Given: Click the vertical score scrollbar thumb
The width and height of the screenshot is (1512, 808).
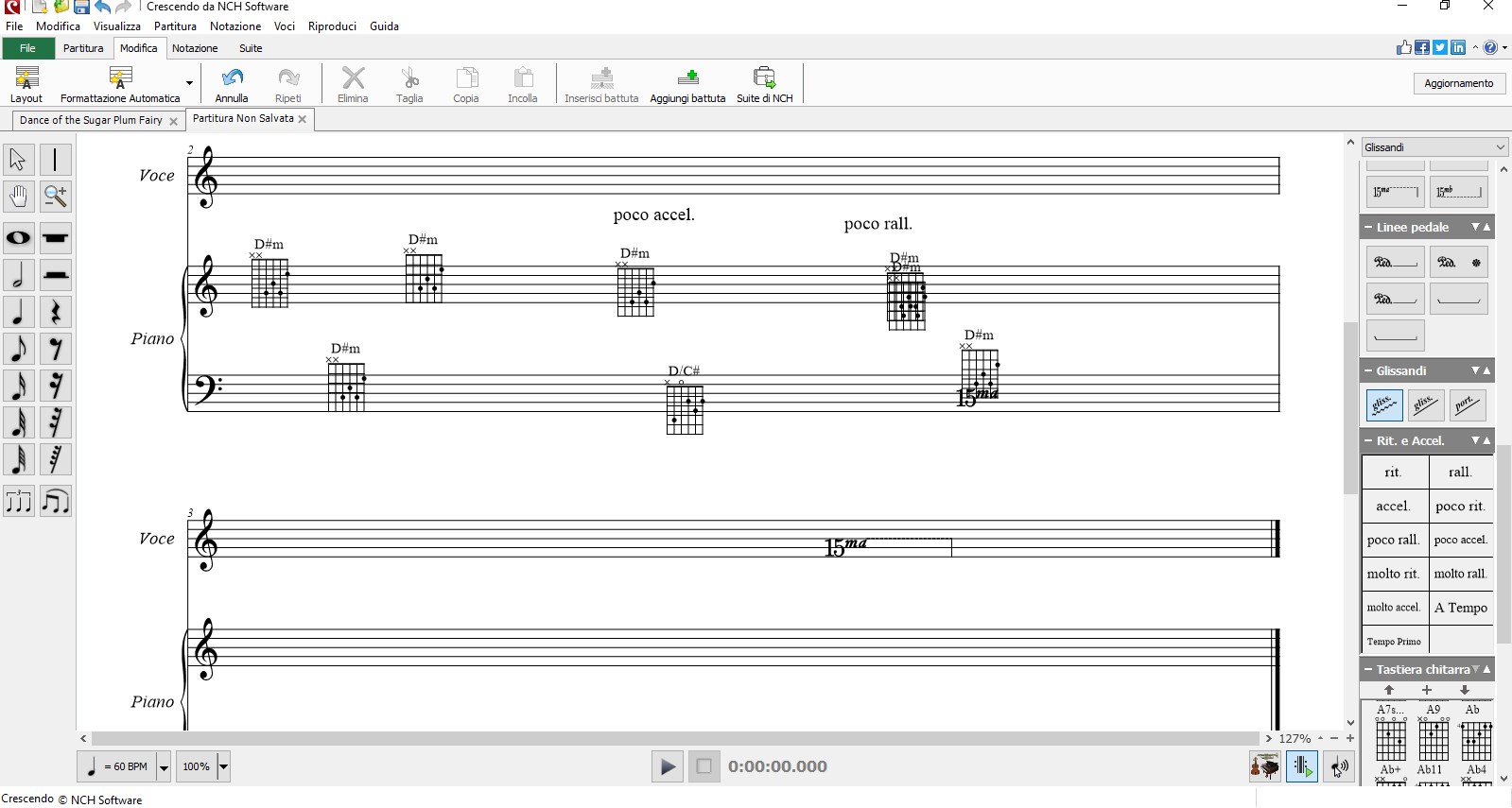Looking at the screenshot, I should click(1350, 408).
